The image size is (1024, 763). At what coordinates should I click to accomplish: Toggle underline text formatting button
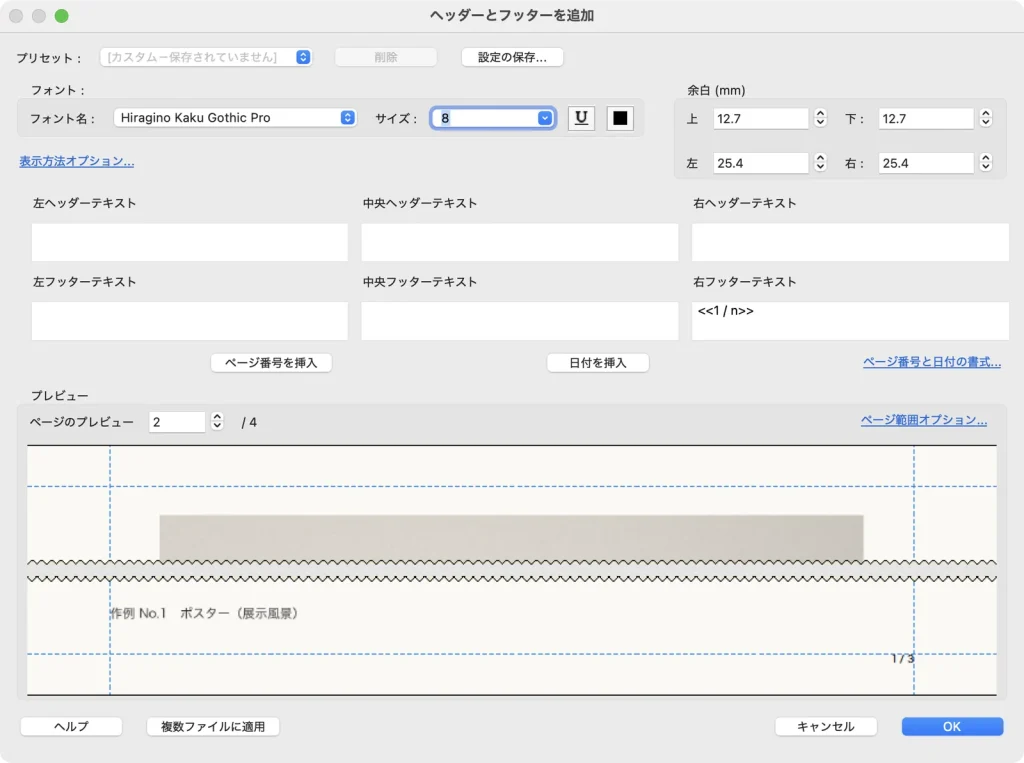[x=581, y=118]
